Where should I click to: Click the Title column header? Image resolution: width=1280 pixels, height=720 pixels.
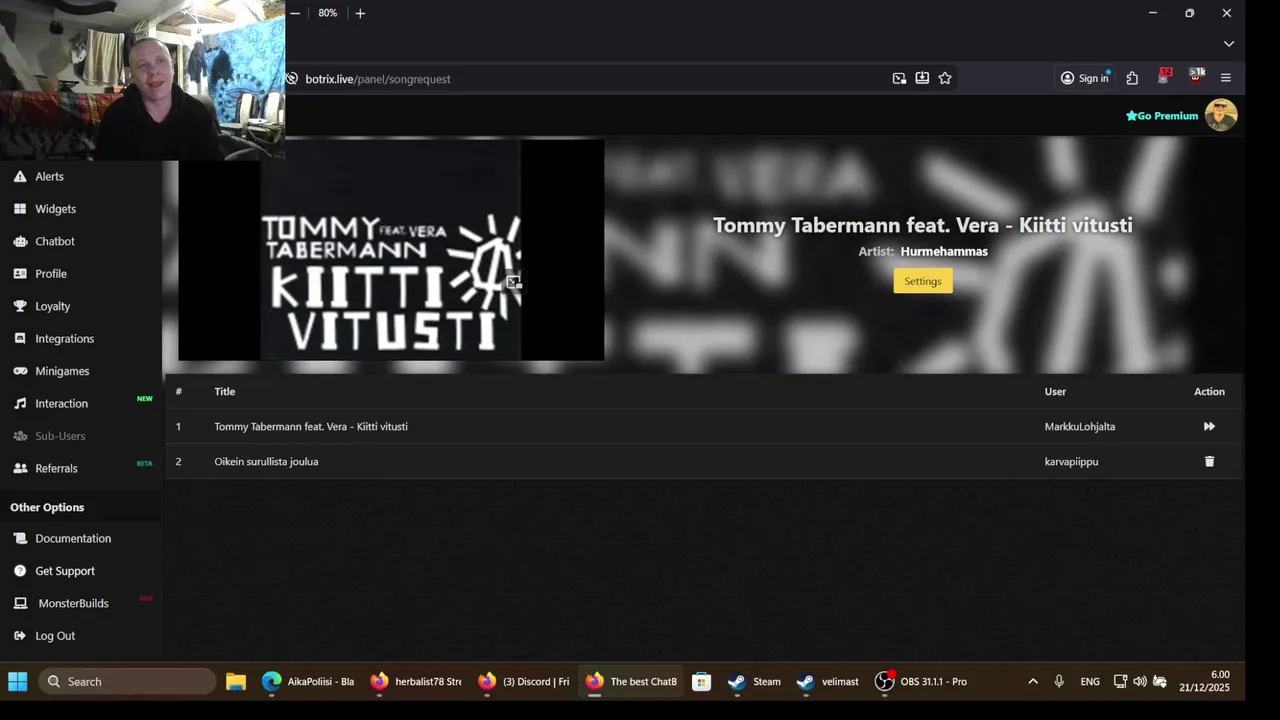click(x=225, y=391)
